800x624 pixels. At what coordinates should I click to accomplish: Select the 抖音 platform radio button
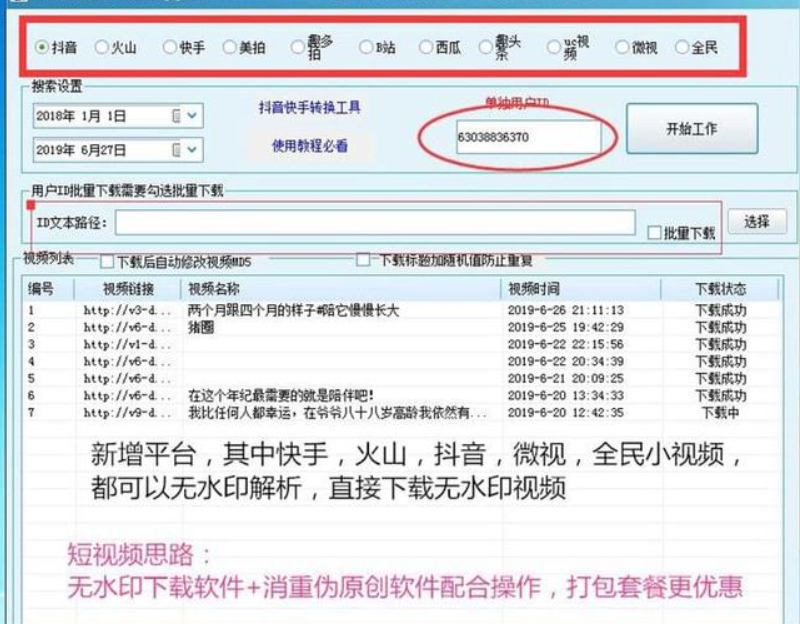coord(42,47)
